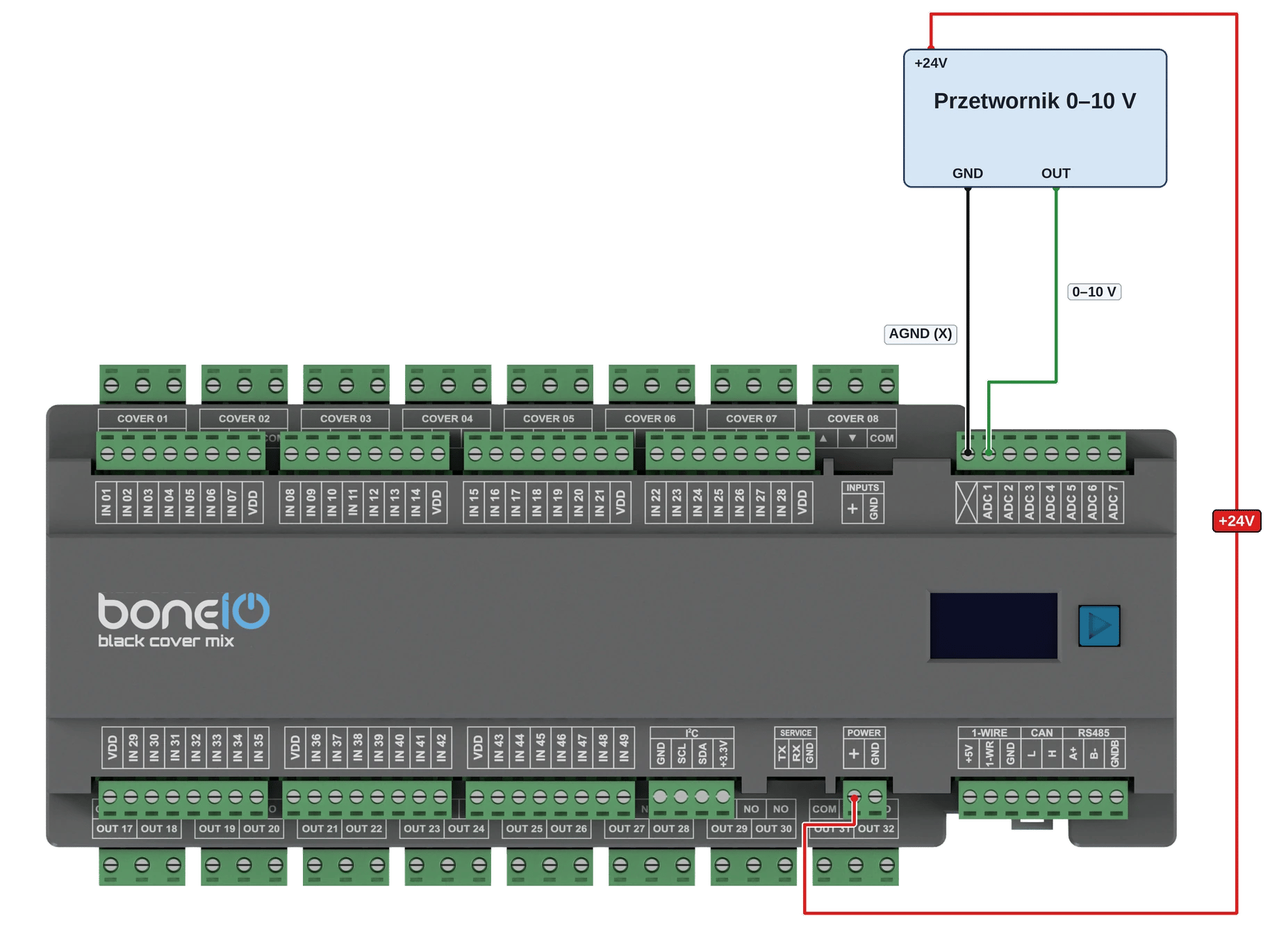The image size is (1279, 952).
Task: Click the GNDB label under RS485
Action: [1114, 753]
